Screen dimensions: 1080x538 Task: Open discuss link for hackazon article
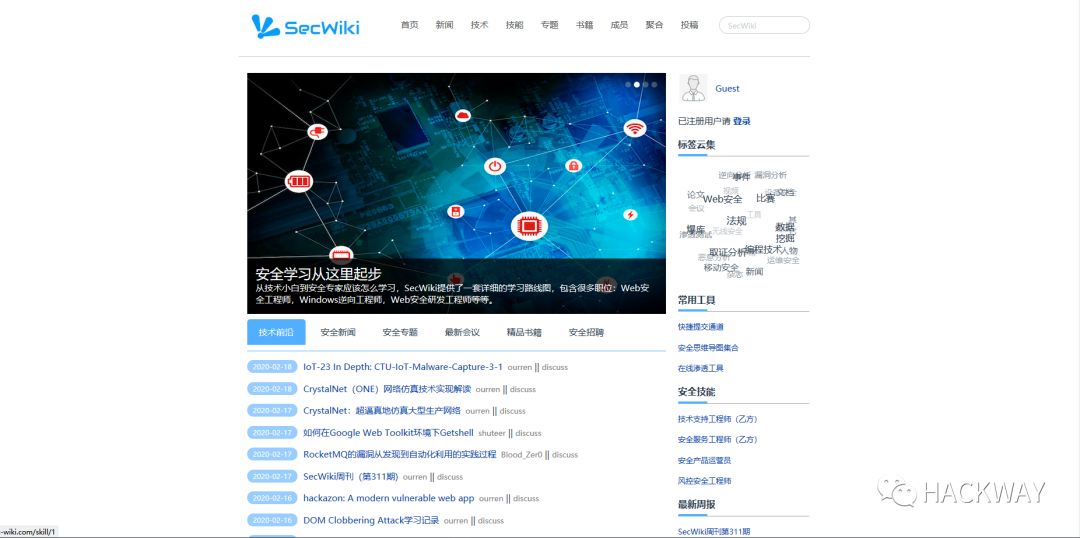[x=526, y=498]
